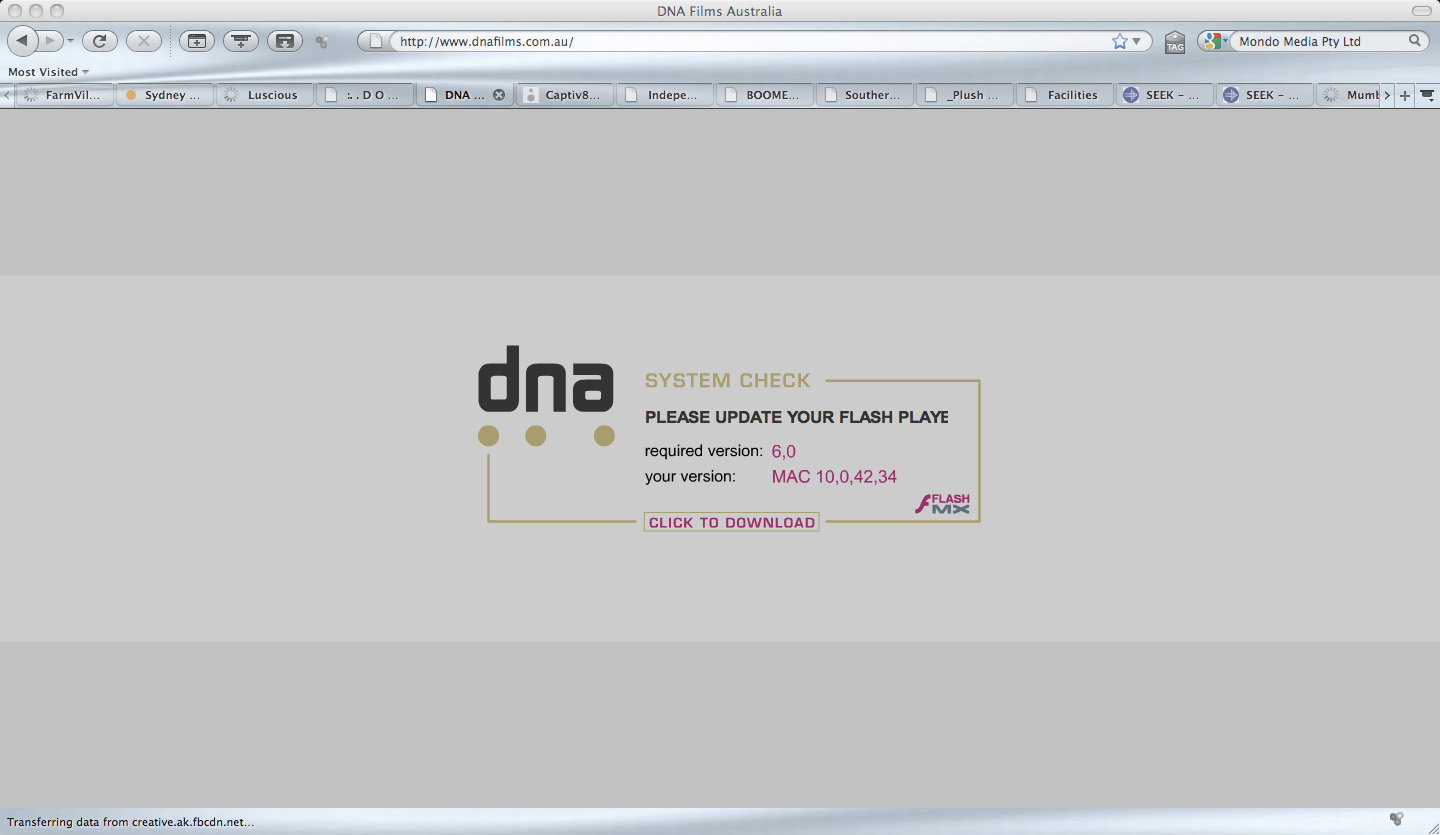Click the CLICK TO DOWNLOAD link
1440x835 pixels.
pyautogui.click(x=731, y=522)
